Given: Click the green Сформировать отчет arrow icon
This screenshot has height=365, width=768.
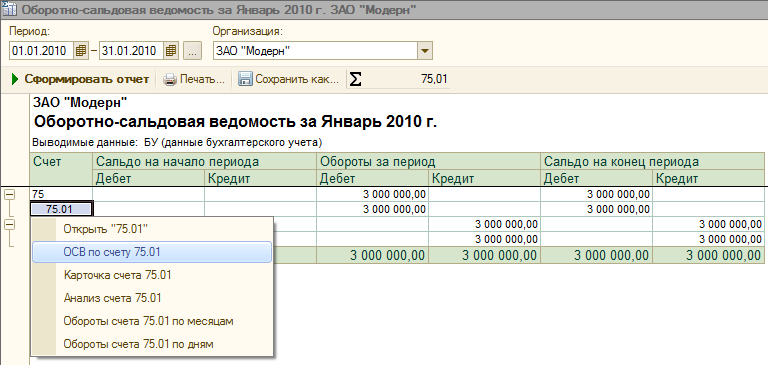Looking at the screenshot, I should click(x=15, y=79).
